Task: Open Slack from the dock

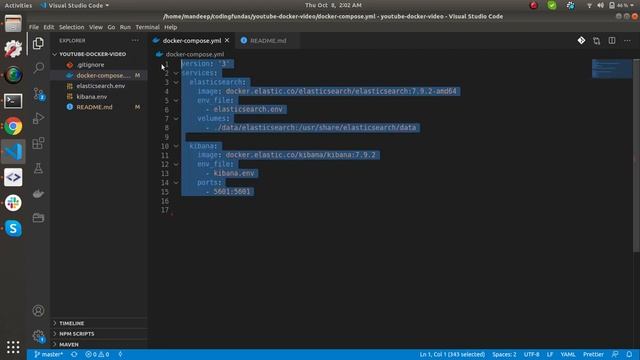Action: coord(13,203)
